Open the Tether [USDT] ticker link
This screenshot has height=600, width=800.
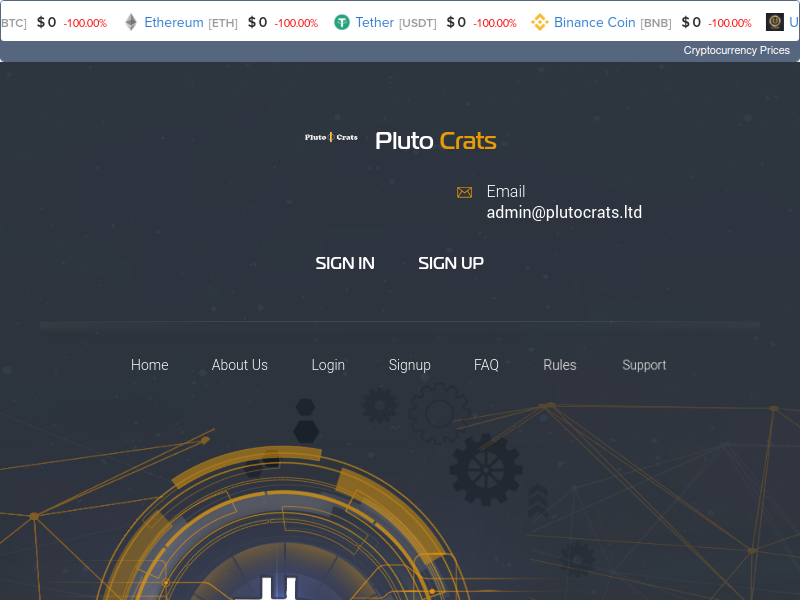point(396,22)
